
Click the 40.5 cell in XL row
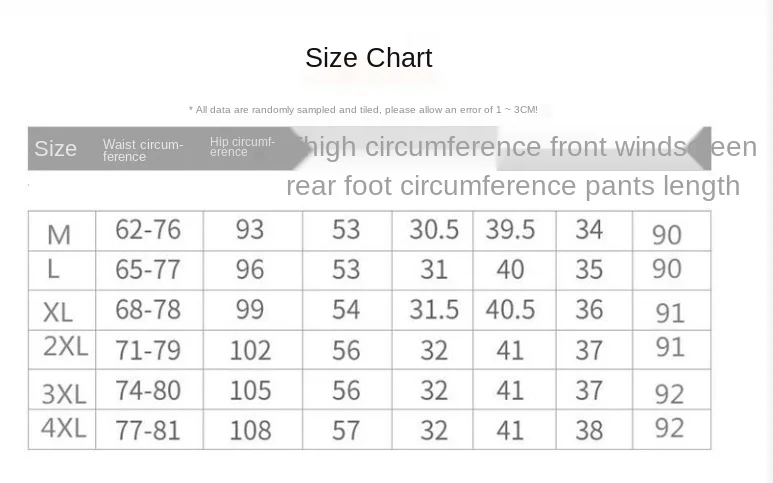[x=510, y=309]
